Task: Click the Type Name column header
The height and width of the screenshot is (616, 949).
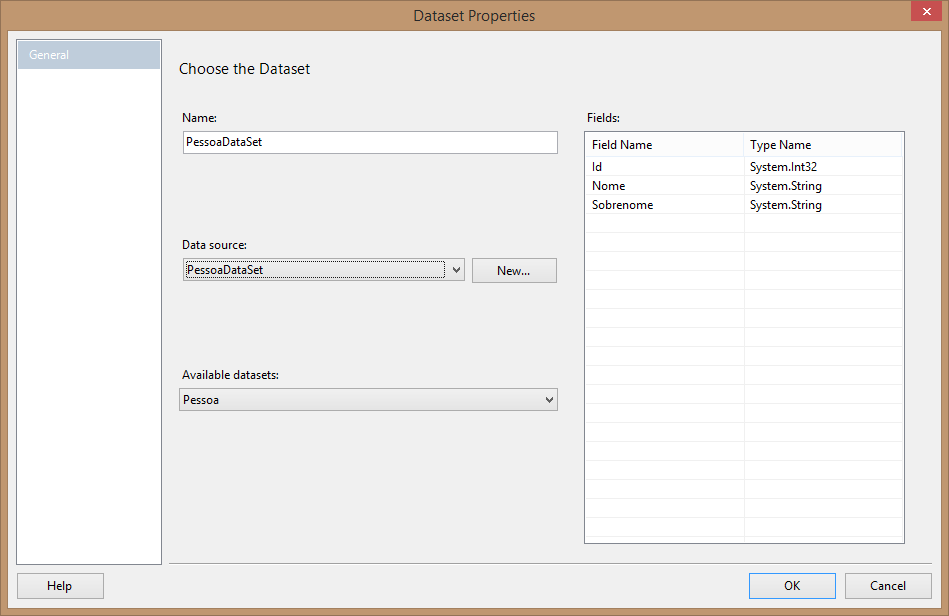Action: (x=822, y=145)
